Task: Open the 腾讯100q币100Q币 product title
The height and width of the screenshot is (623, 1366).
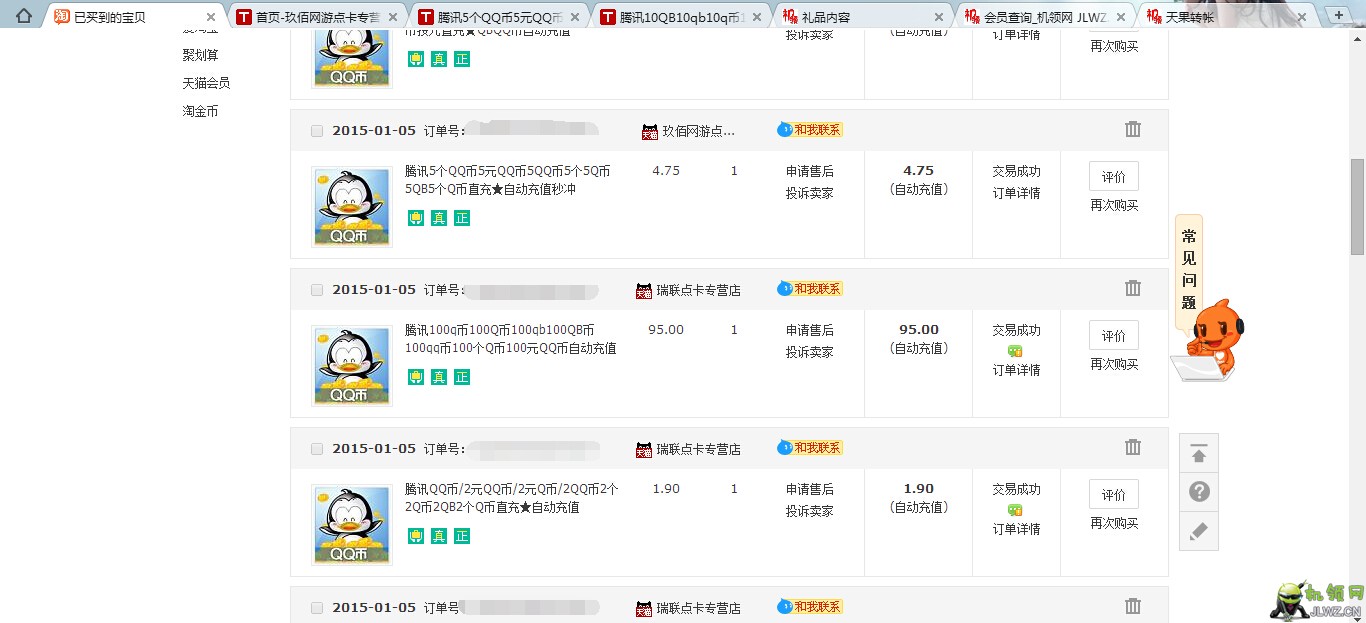Action: (511, 339)
